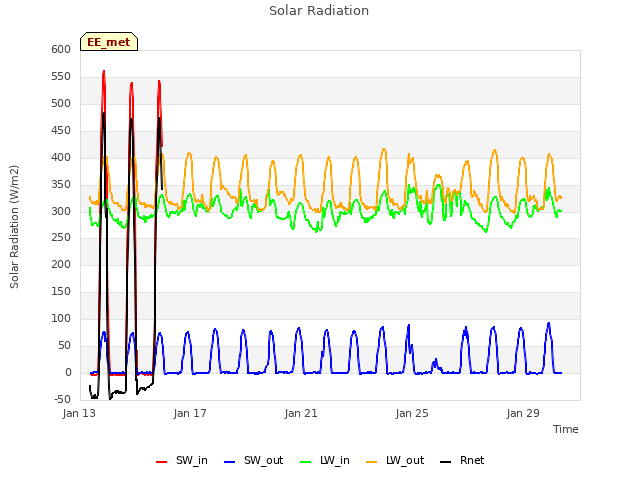The width and height of the screenshot is (640, 480).
Task: Click the Solar Radiation (W/m2) axis title
Action: [14, 227]
